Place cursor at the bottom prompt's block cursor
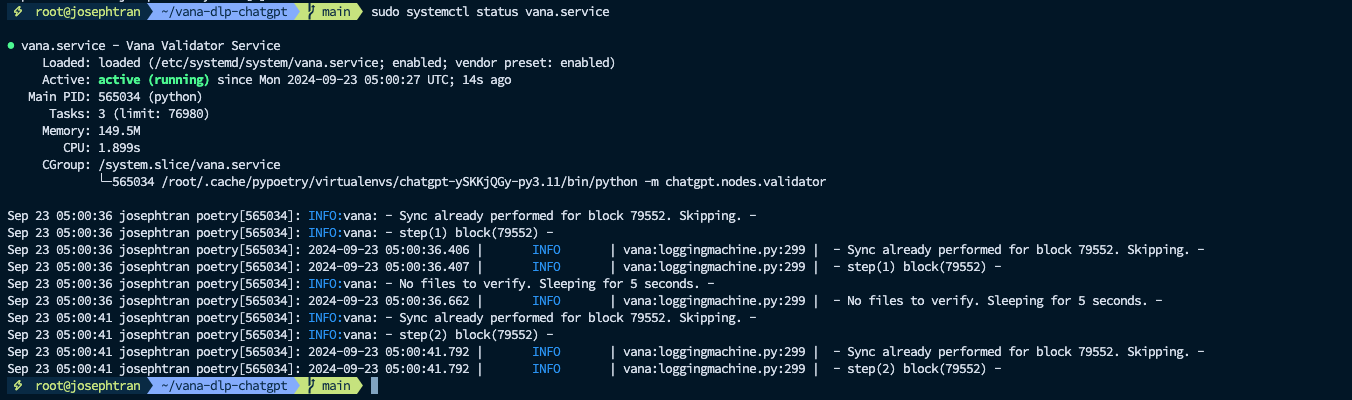The width and height of the screenshot is (1352, 400). [x=374, y=385]
